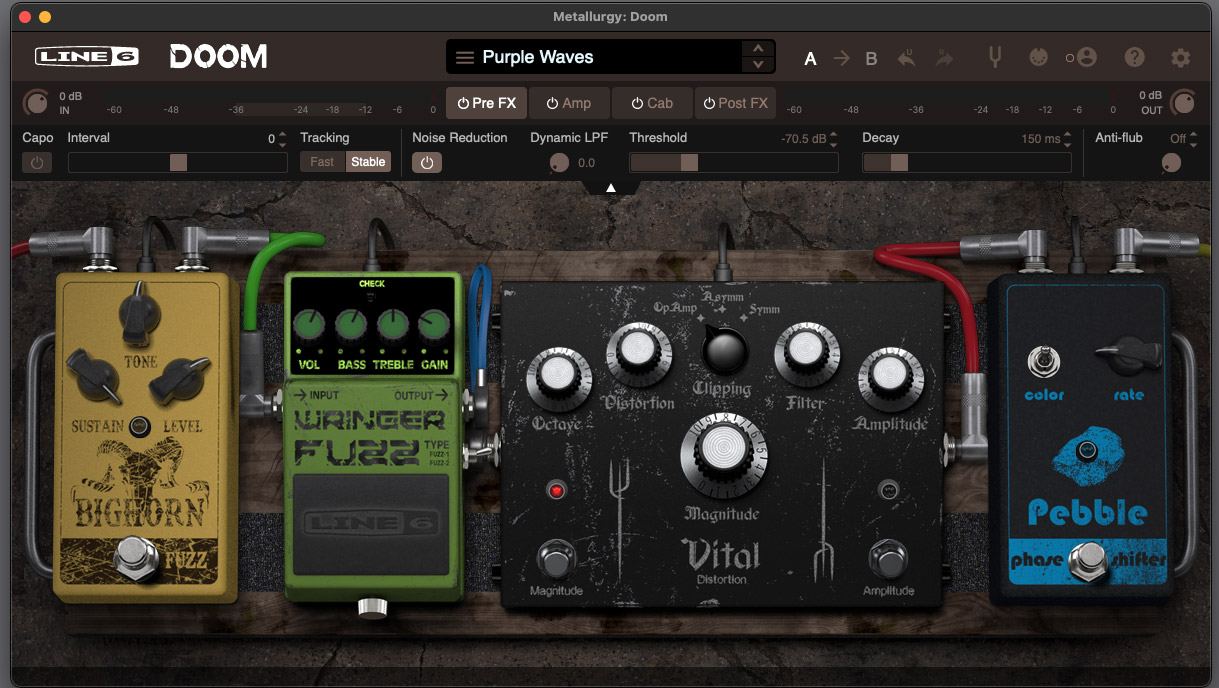Set Tracking to Stable
The width and height of the screenshot is (1219, 688).
368,162
